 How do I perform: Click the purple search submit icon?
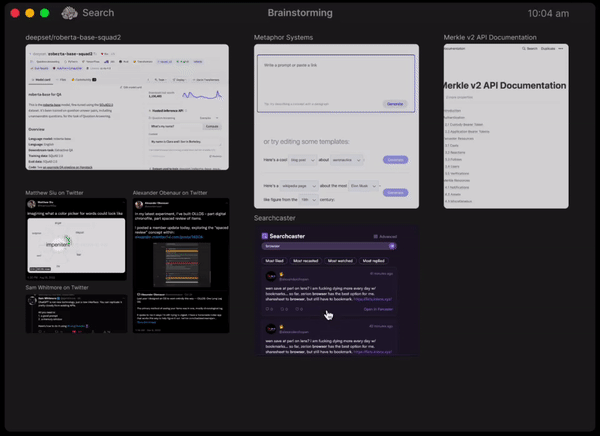(392, 246)
